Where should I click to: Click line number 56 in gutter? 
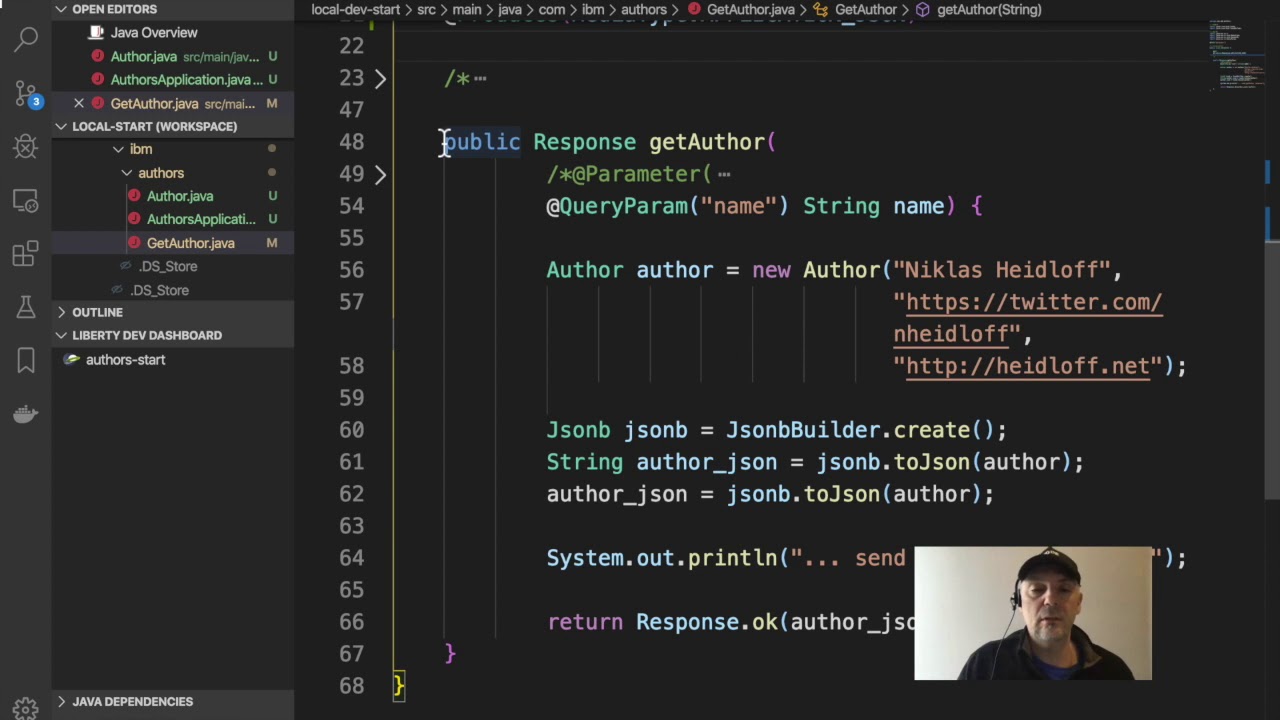pos(351,270)
